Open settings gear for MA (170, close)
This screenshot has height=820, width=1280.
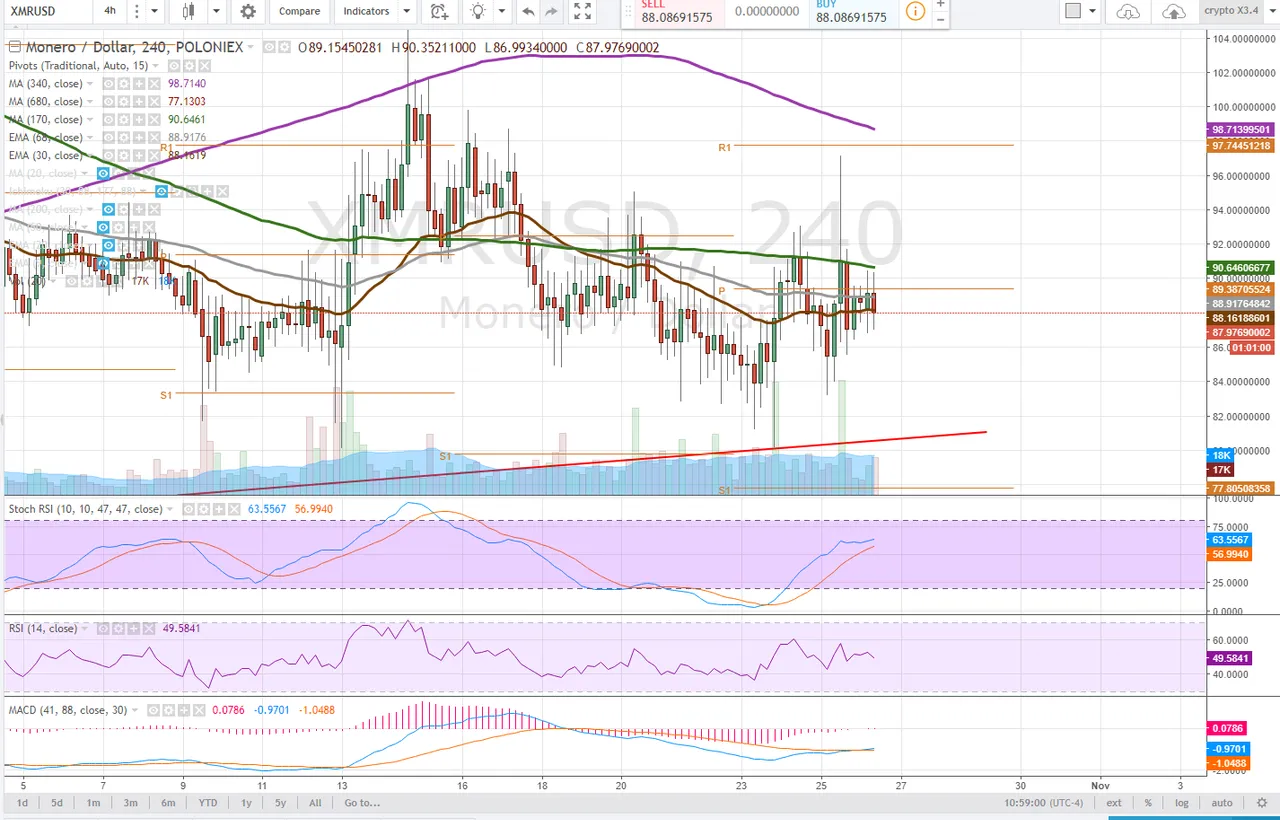pos(123,120)
